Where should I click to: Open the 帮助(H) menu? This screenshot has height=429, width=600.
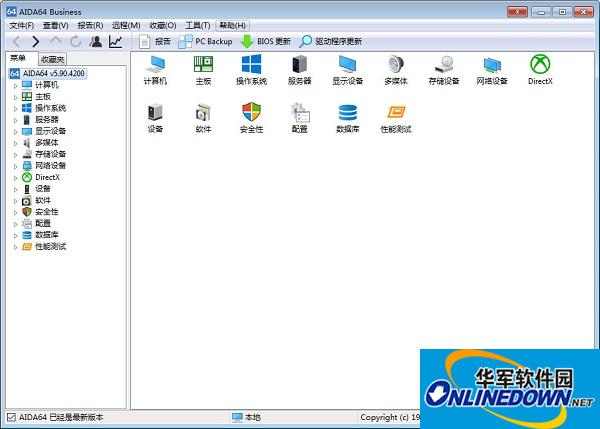233,26
